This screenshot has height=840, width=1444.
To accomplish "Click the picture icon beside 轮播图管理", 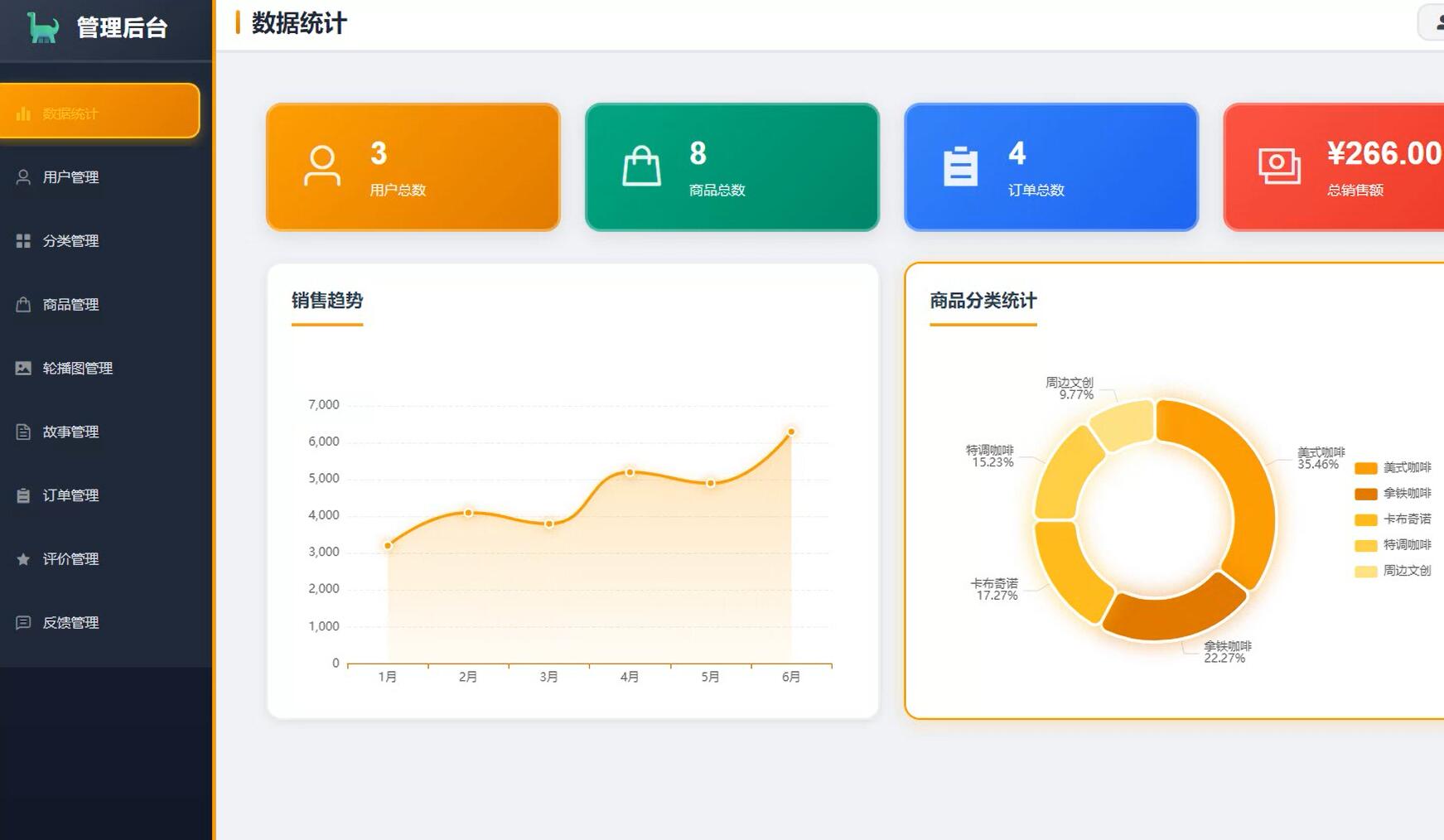I will coord(23,368).
